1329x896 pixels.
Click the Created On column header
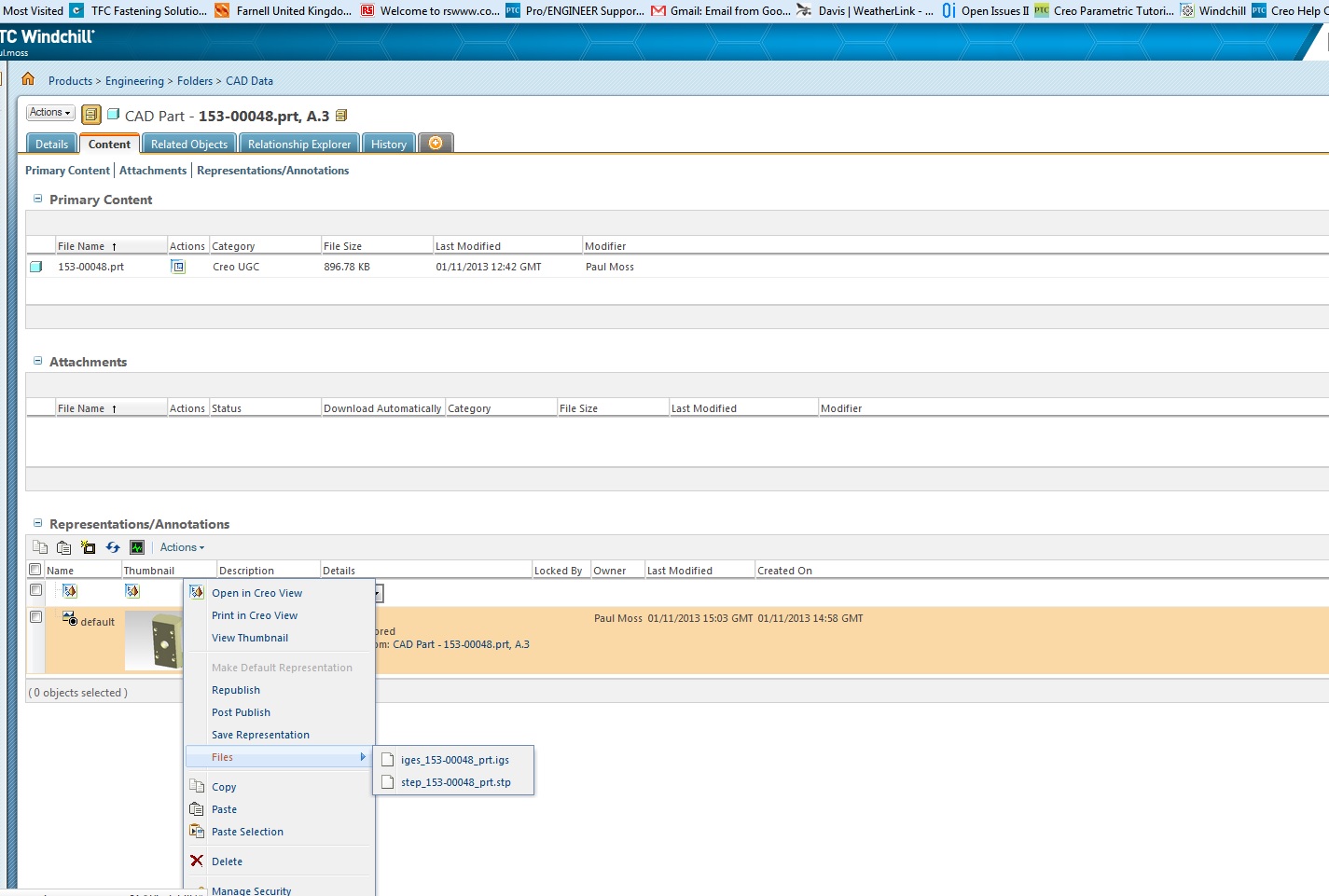784,571
